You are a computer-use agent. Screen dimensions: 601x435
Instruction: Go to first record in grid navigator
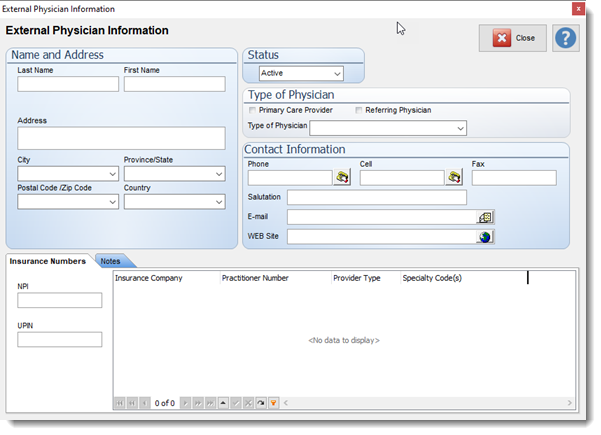coord(120,403)
